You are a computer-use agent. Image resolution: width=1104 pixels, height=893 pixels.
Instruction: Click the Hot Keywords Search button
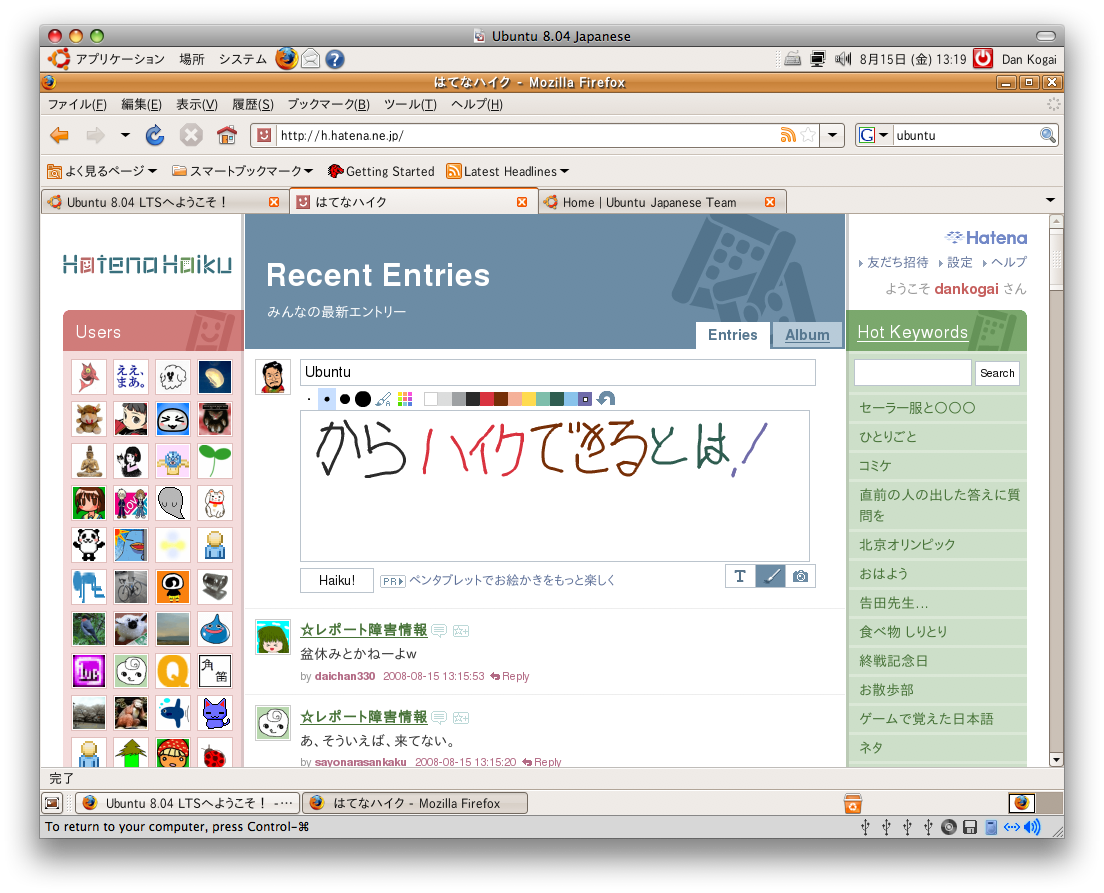pos(997,373)
